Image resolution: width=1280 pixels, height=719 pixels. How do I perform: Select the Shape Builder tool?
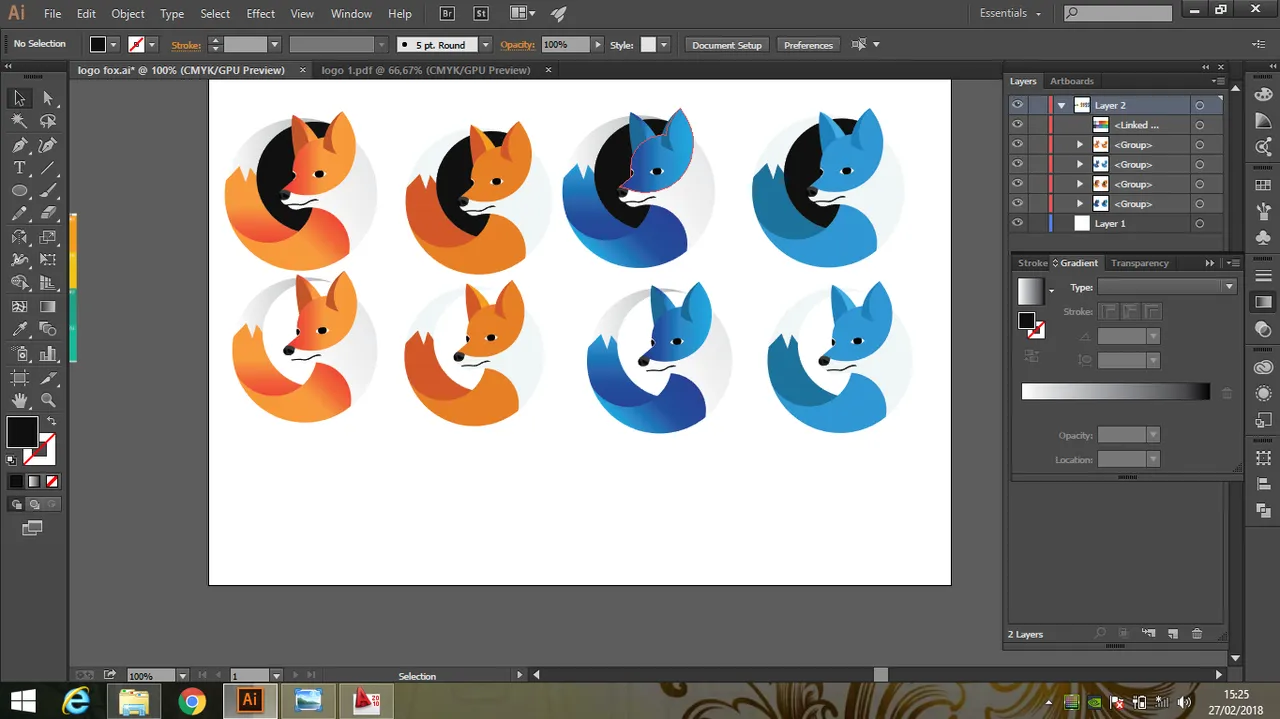tap(19, 283)
